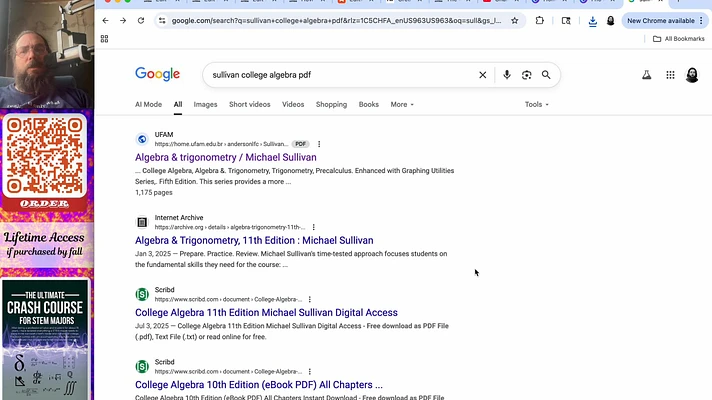
Task: Open Algebra & trigonometry / Michael Sullivan result
Action: click(226, 157)
